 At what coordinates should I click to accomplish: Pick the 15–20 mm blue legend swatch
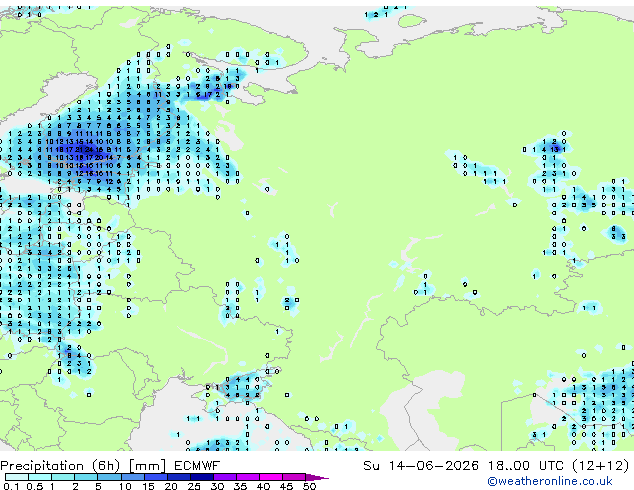click(156, 477)
